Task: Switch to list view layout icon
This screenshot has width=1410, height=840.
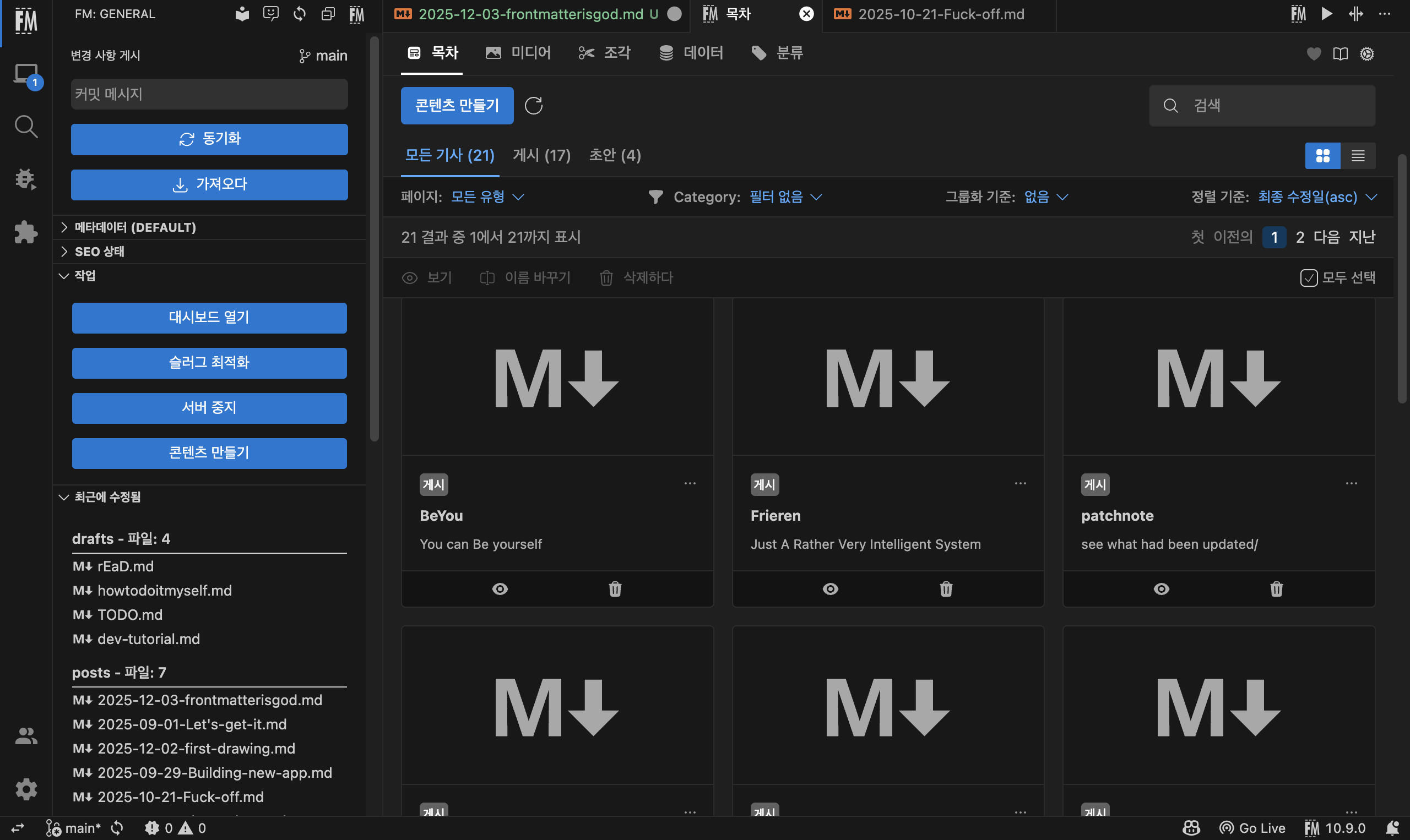Action: tap(1357, 156)
